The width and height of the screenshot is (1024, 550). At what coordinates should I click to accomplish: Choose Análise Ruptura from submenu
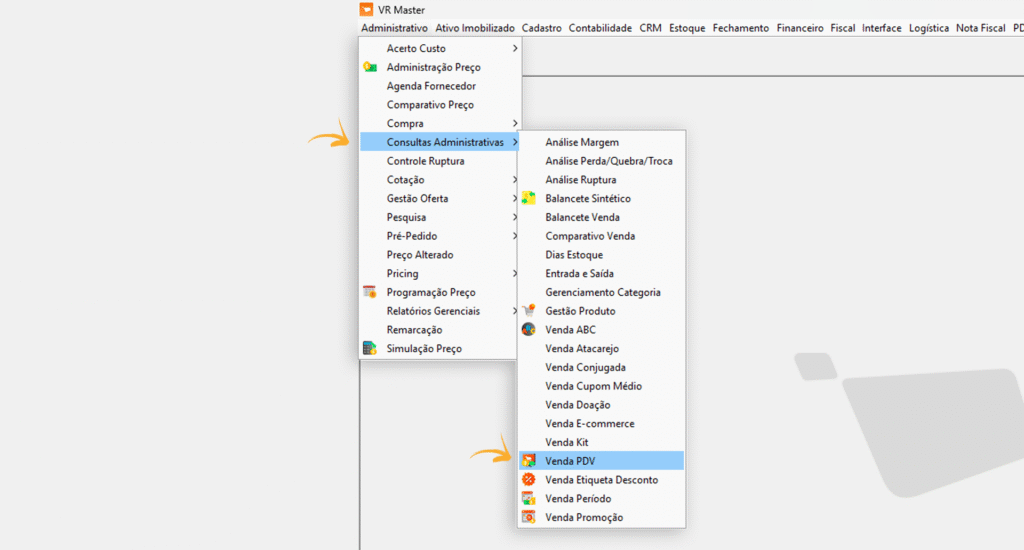[601, 180]
